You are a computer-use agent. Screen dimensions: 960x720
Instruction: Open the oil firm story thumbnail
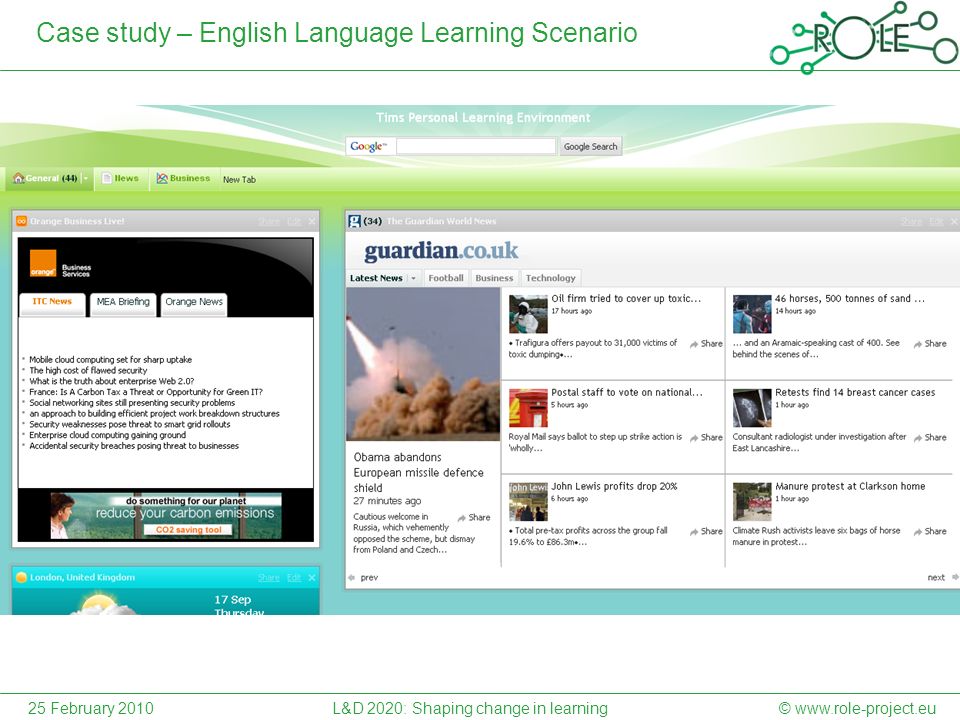tap(528, 314)
